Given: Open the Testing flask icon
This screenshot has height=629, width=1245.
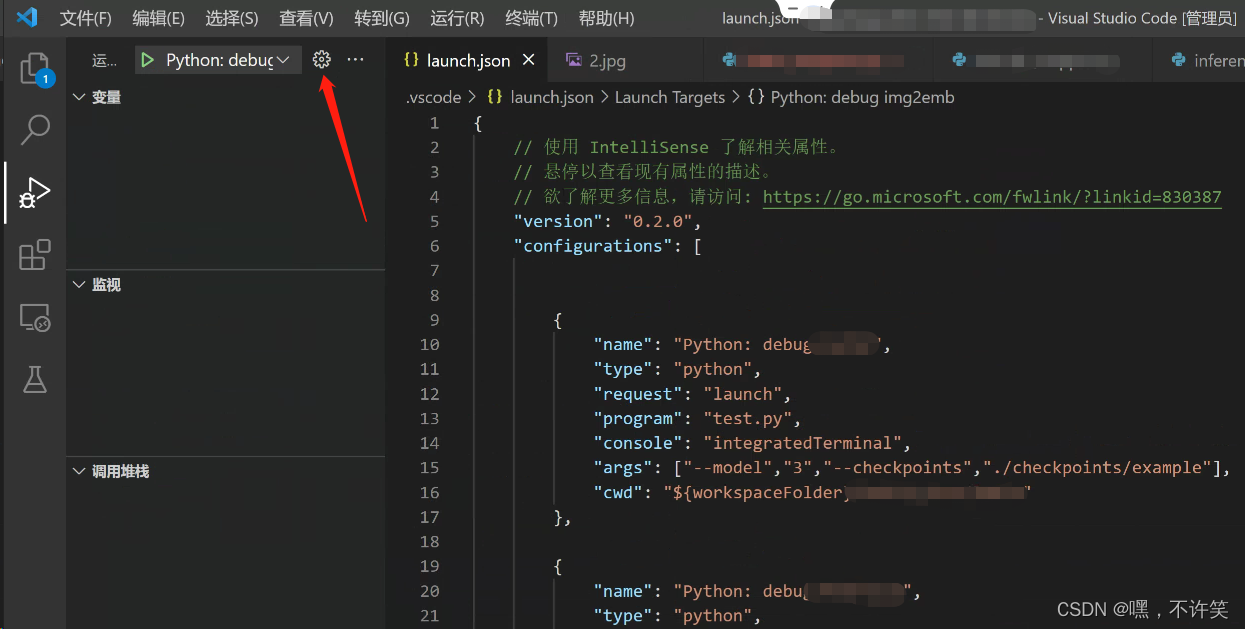Looking at the screenshot, I should tap(35, 379).
